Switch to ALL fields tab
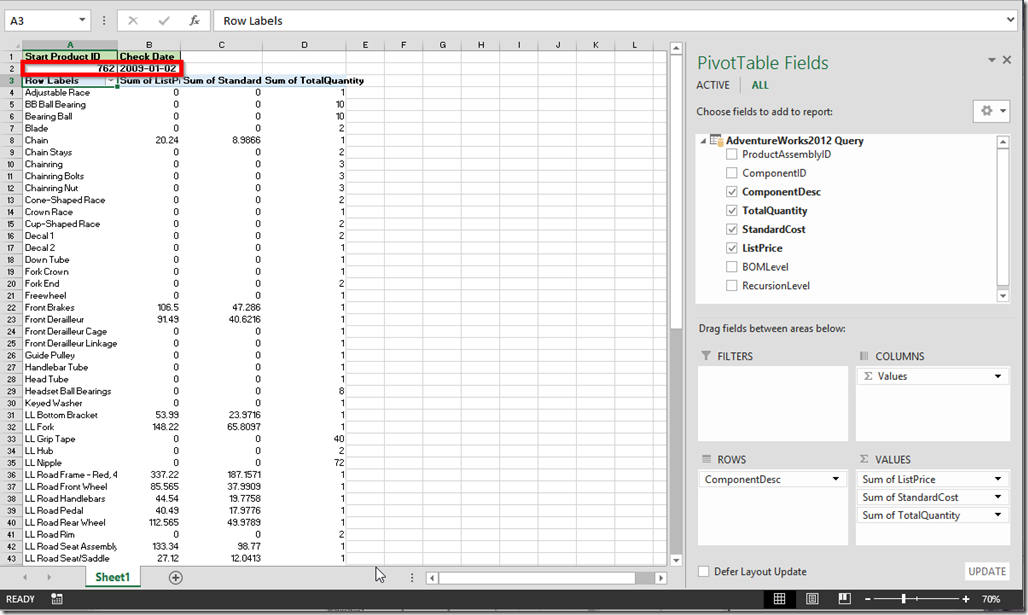The width and height of the screenshot is (1028, 615). point(760,85)
